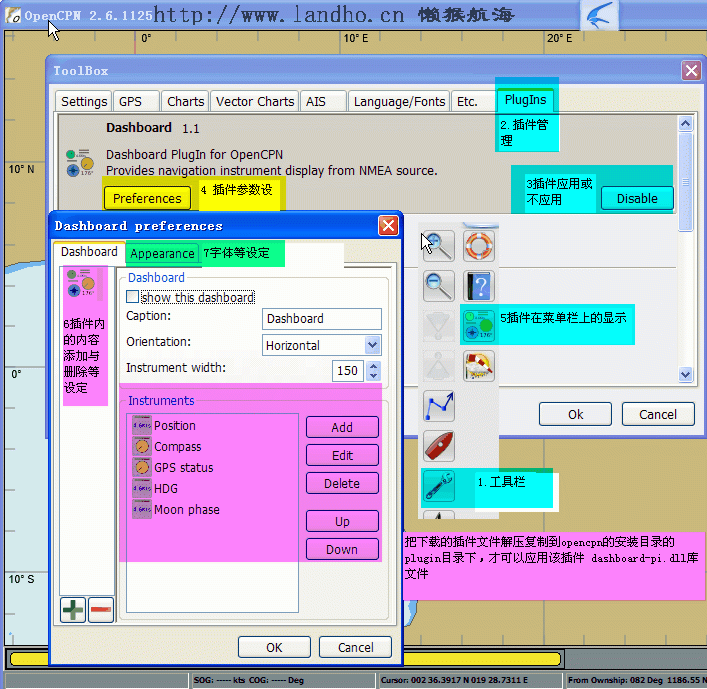Image resolution: width=707 pixels, height=689 pixels.
Task: Increase Instrument width with up arrow
Action: (x=373, y=366)
